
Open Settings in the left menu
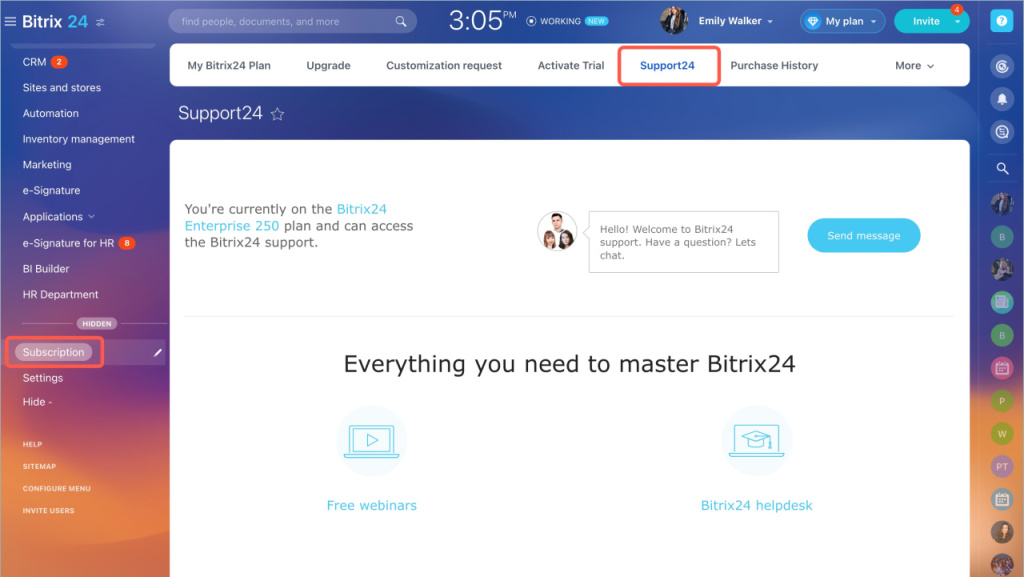pos(42,378)
